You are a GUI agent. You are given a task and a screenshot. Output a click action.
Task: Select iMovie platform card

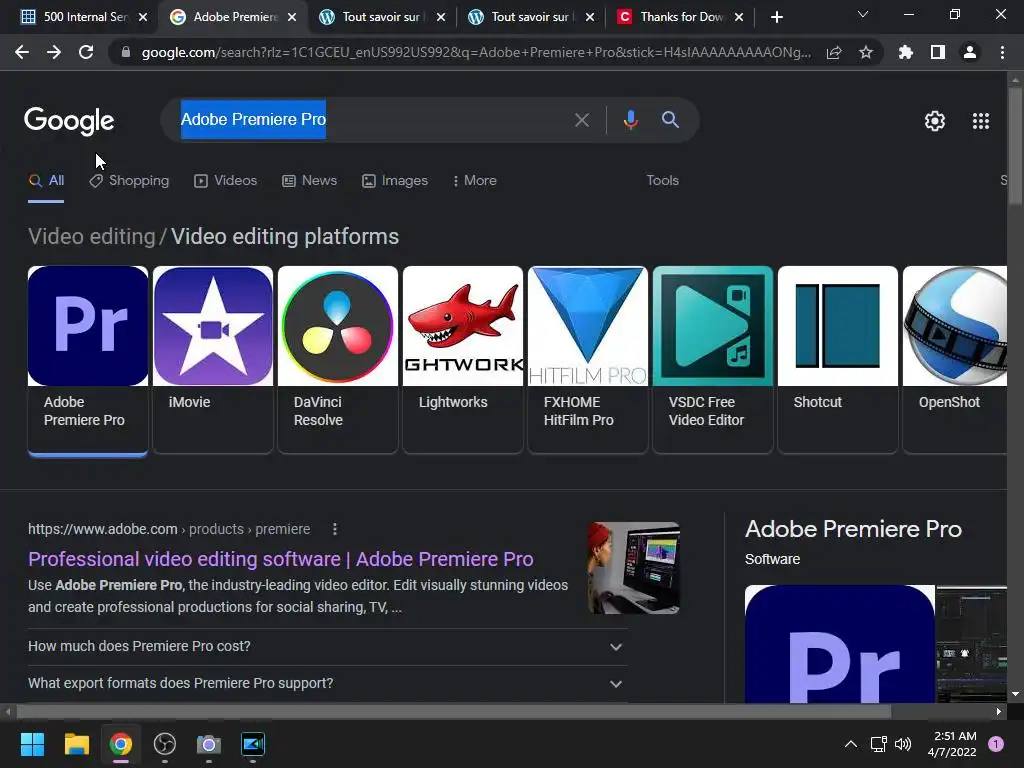click(213, 359)
